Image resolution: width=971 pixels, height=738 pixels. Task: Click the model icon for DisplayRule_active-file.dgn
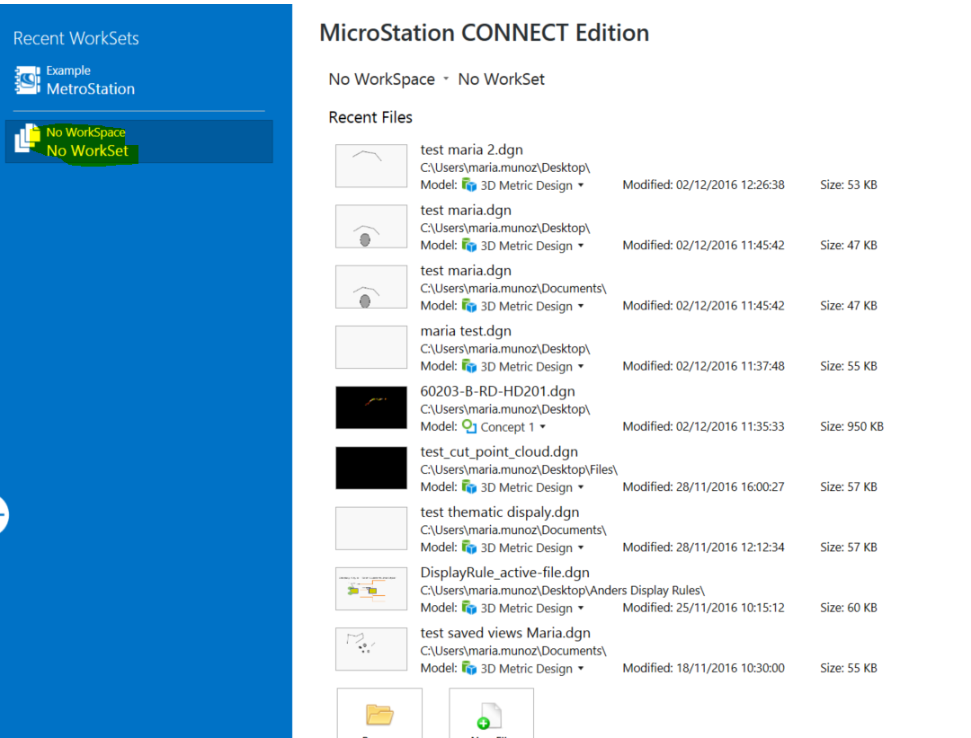coord(469,608)
